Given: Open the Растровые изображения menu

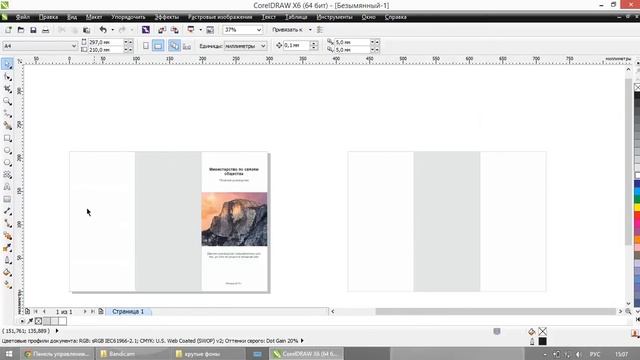Looking at the screenshot, I should point(220,17).
